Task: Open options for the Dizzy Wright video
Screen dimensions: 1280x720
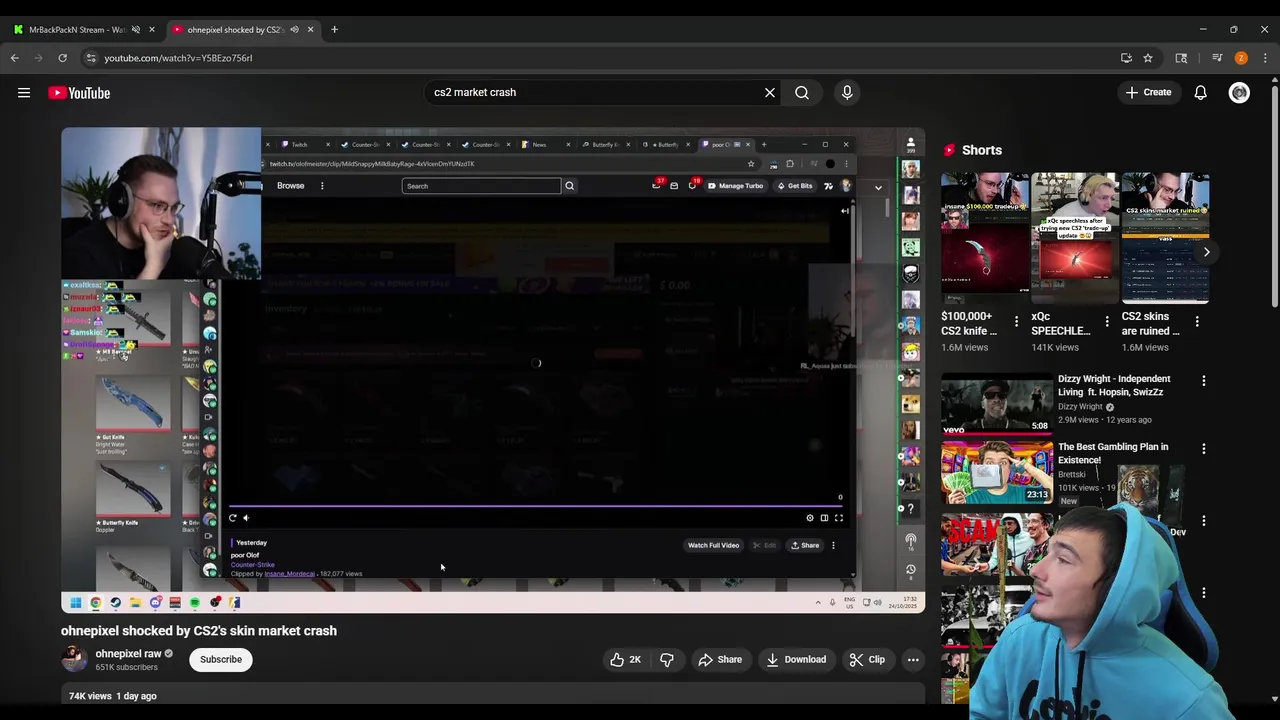Action: pyautogui.click(x=1204, y=381)
